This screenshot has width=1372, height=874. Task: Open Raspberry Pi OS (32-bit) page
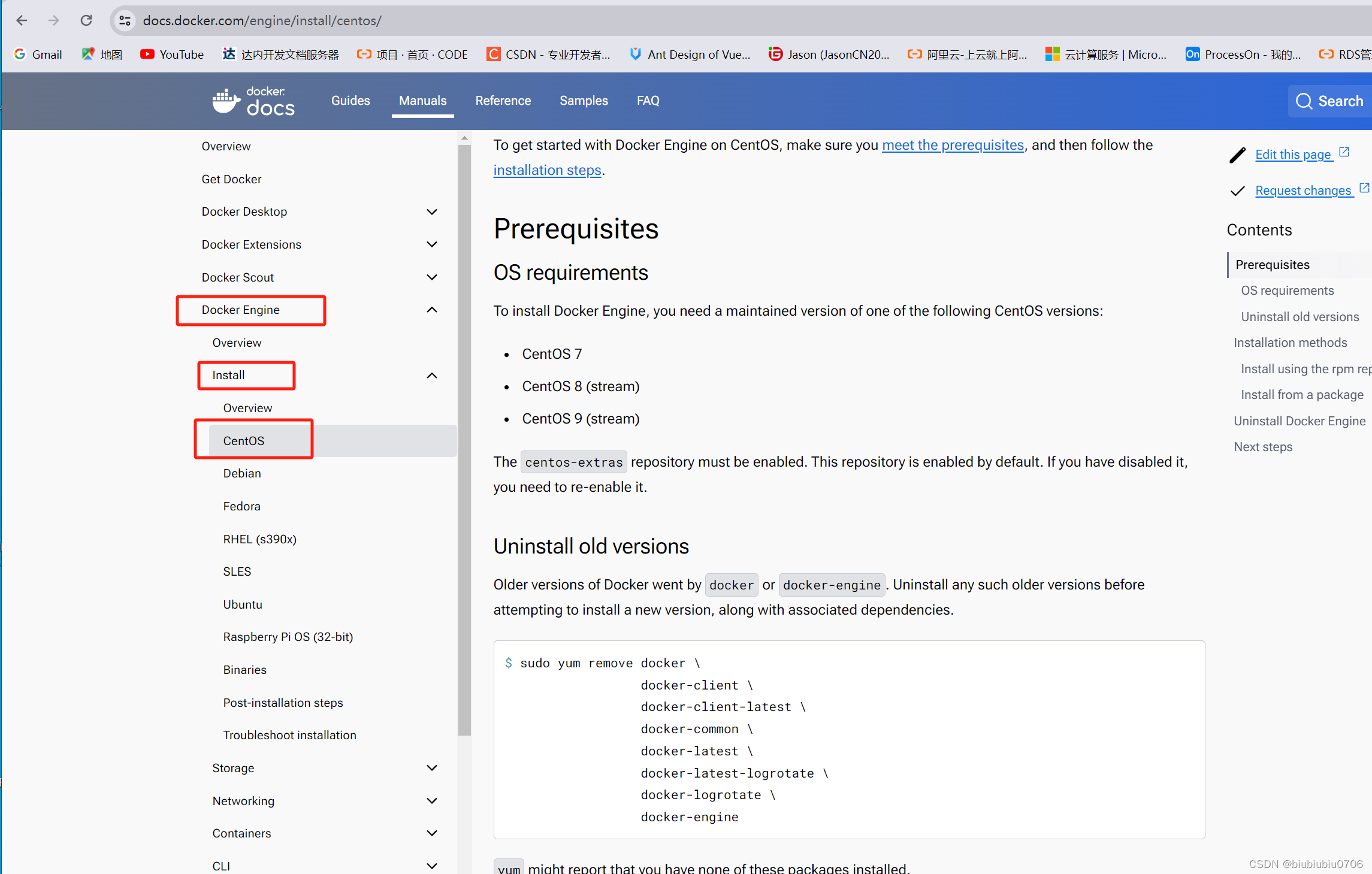[x=288, y=637]
